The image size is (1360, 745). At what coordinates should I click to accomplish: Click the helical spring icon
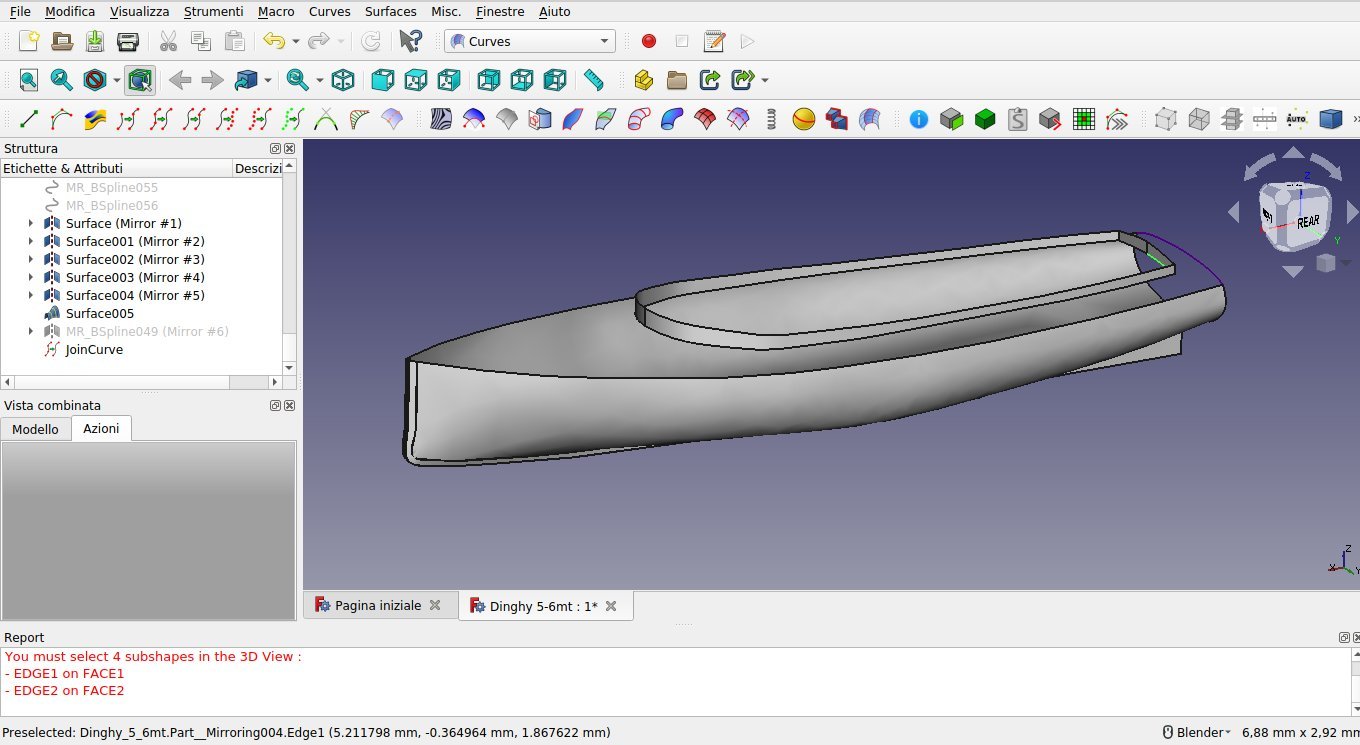tap(771, 119)
